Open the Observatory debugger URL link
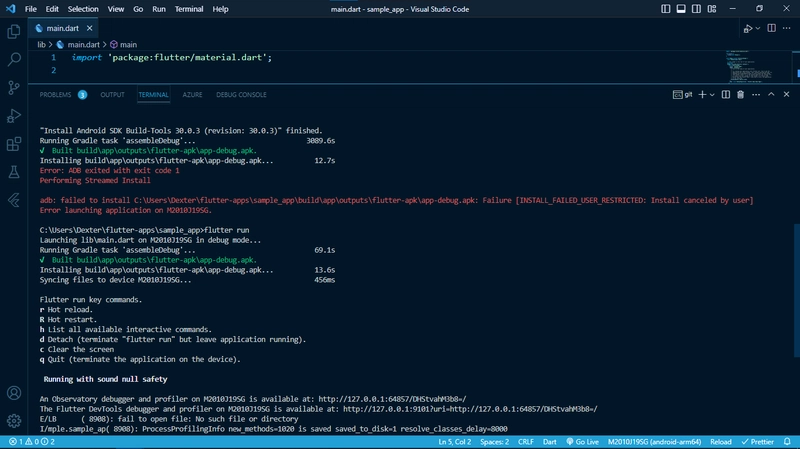Screen dimensions: 800x449 pyautogui.click(x=392, y=399)
